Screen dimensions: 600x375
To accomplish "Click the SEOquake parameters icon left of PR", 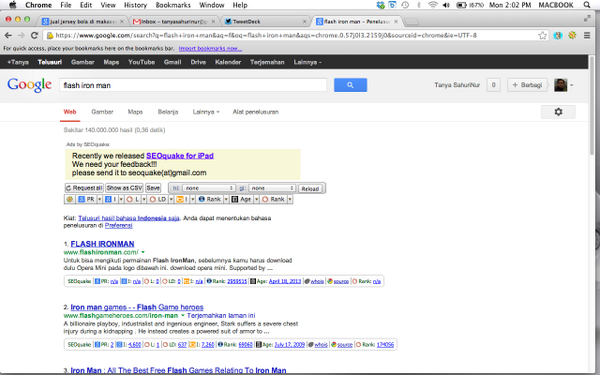I will pyautogui.click(x=70, y=199).
